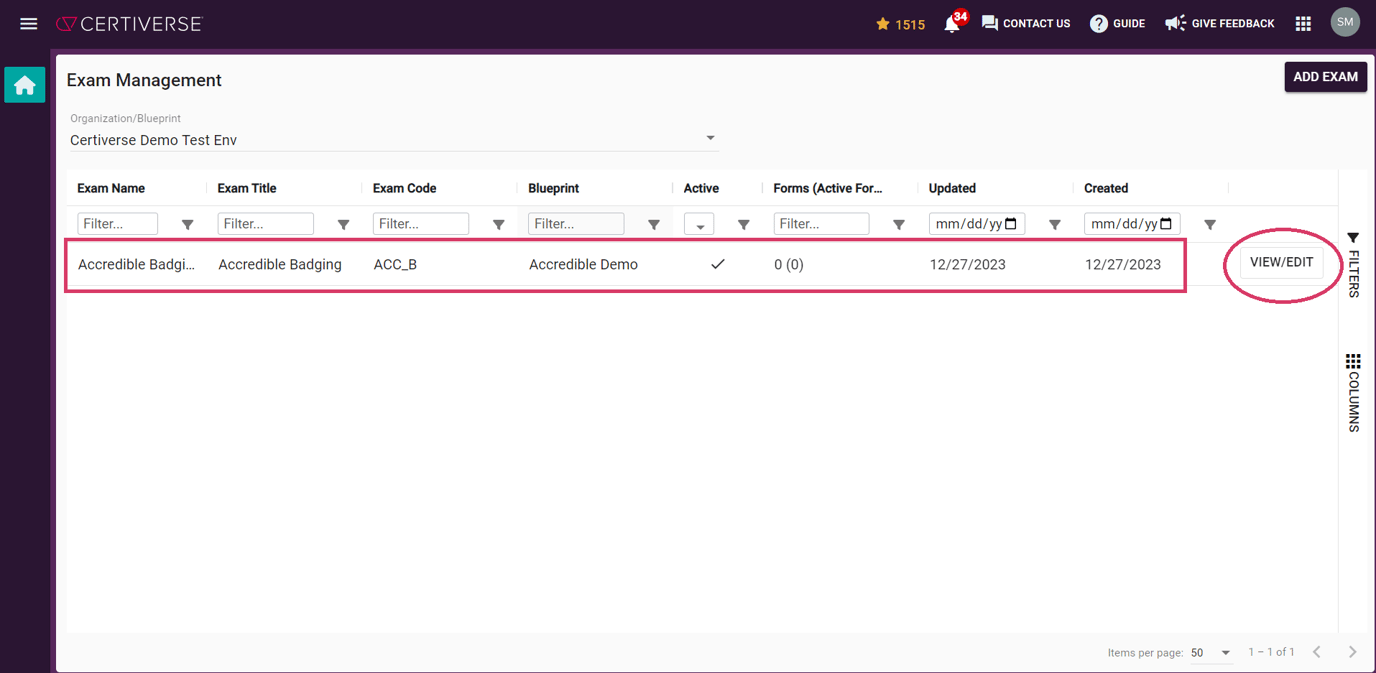Viewport: 1376px width, 673px height.
Task: Click the star points icon showing 1515
Action: click(899, 23)
